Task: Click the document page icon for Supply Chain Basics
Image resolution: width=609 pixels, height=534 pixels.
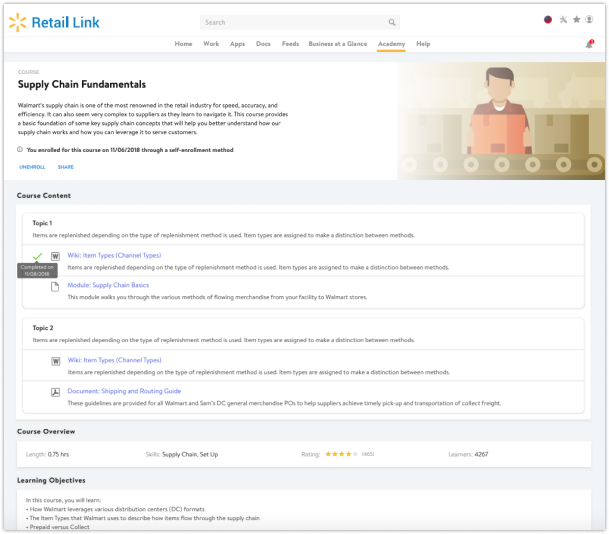Action: coord(55,287)
